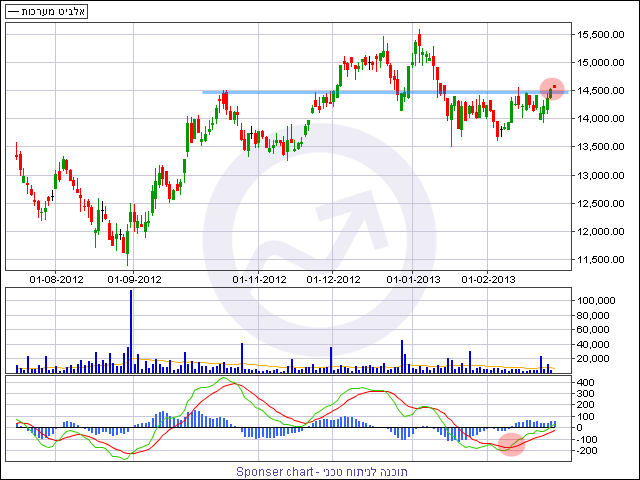Viewport: 640px width, 480px height.
Task: Click the 40,000 volume axis label
Action: [x=593, y=344]
